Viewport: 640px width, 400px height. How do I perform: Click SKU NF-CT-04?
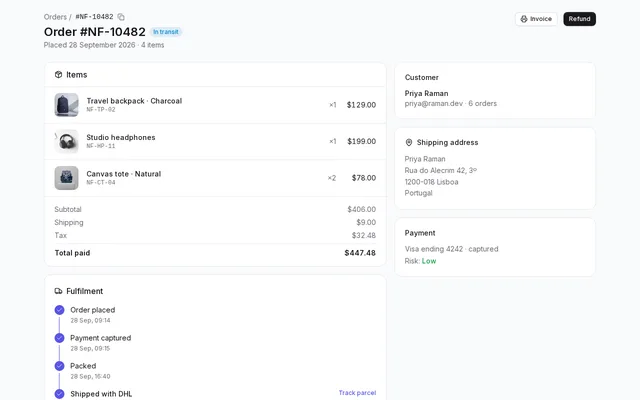[101, 182]
